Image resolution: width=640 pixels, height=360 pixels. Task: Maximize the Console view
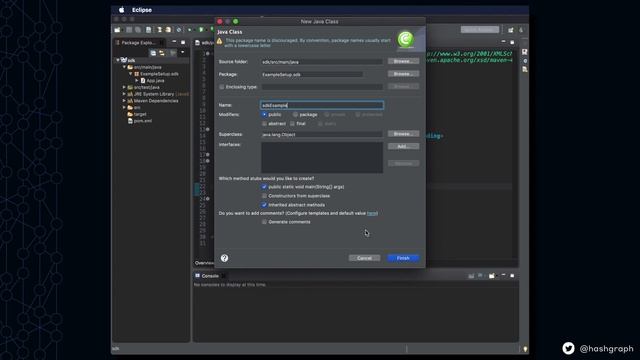tap(512, 276)
